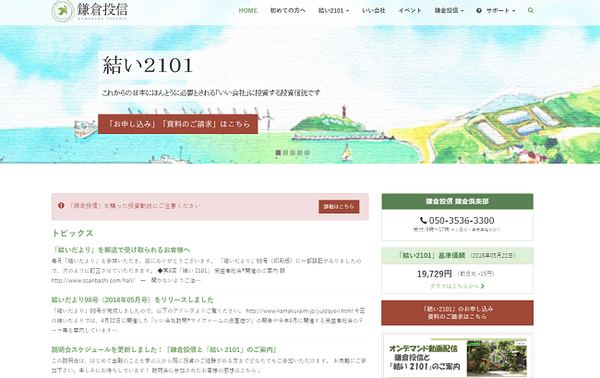Click the 結い2101 基準価額 header
This screenshot has height=378, width=600.
click(x=457, y=256)
